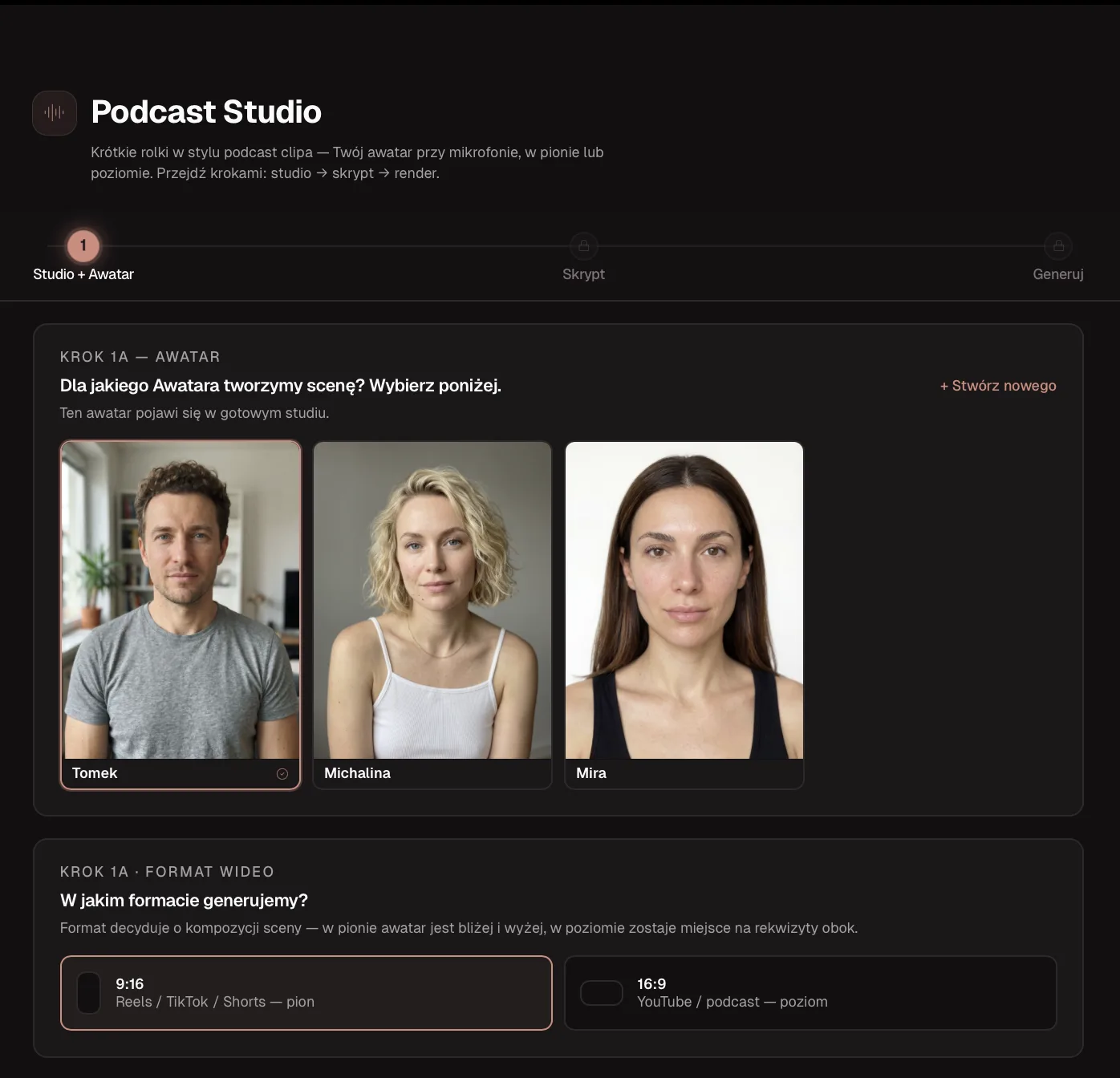The image size is (1120, 1078).
Task: Choose Mira's avatar photo
Action: pos(684,600)
